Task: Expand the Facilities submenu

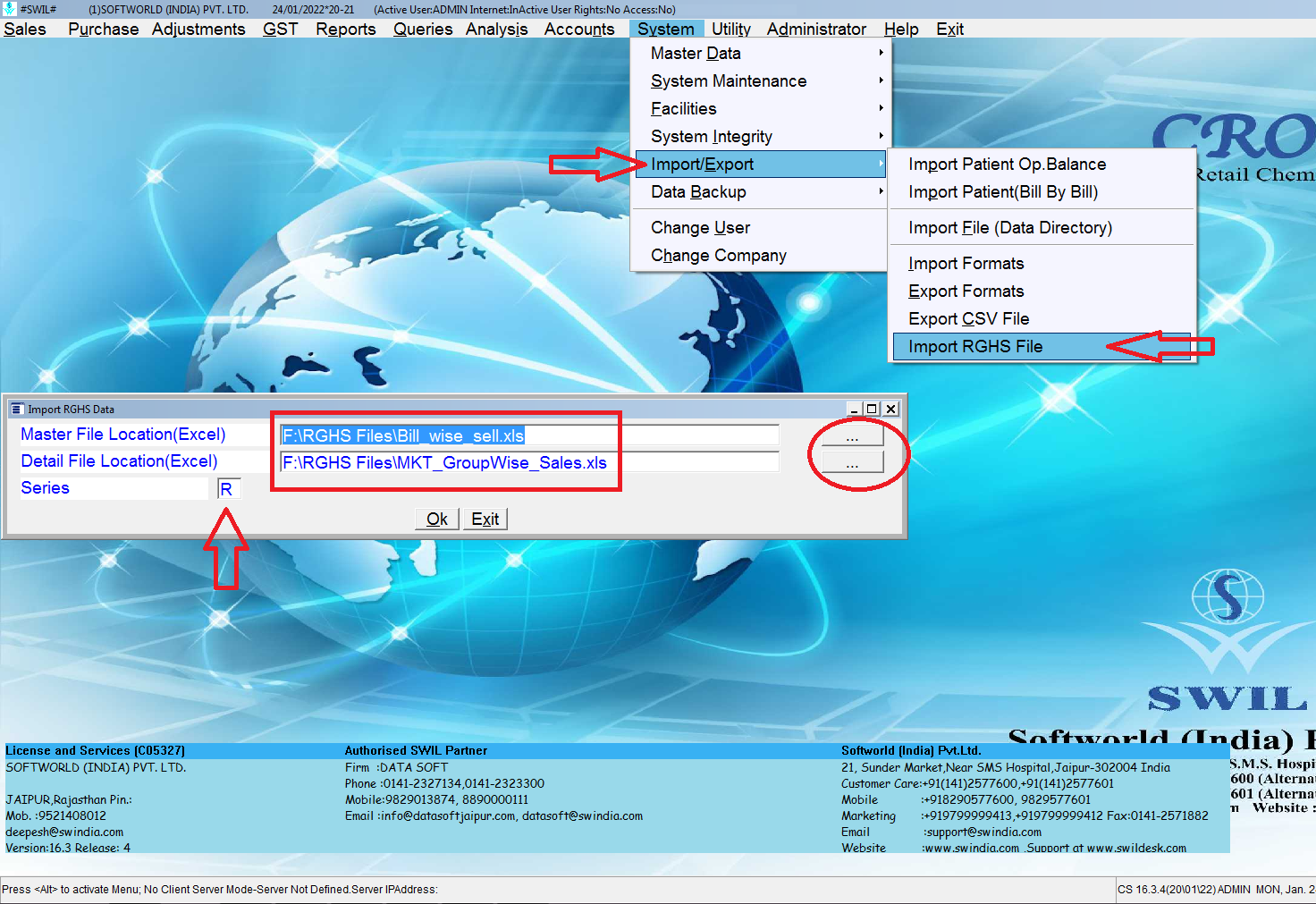Action: click(760, 109)
